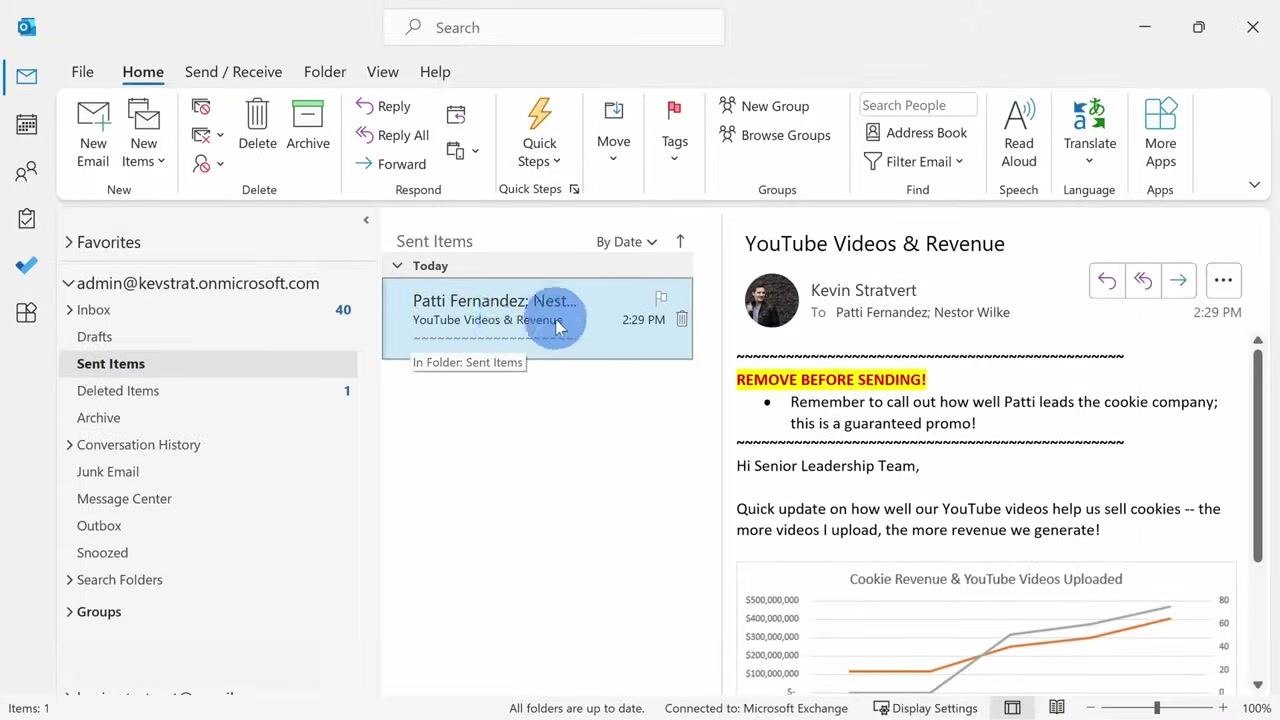Open the Tags dropdown
Viewport: 1280px width, 720px height.
pos(675,130)
